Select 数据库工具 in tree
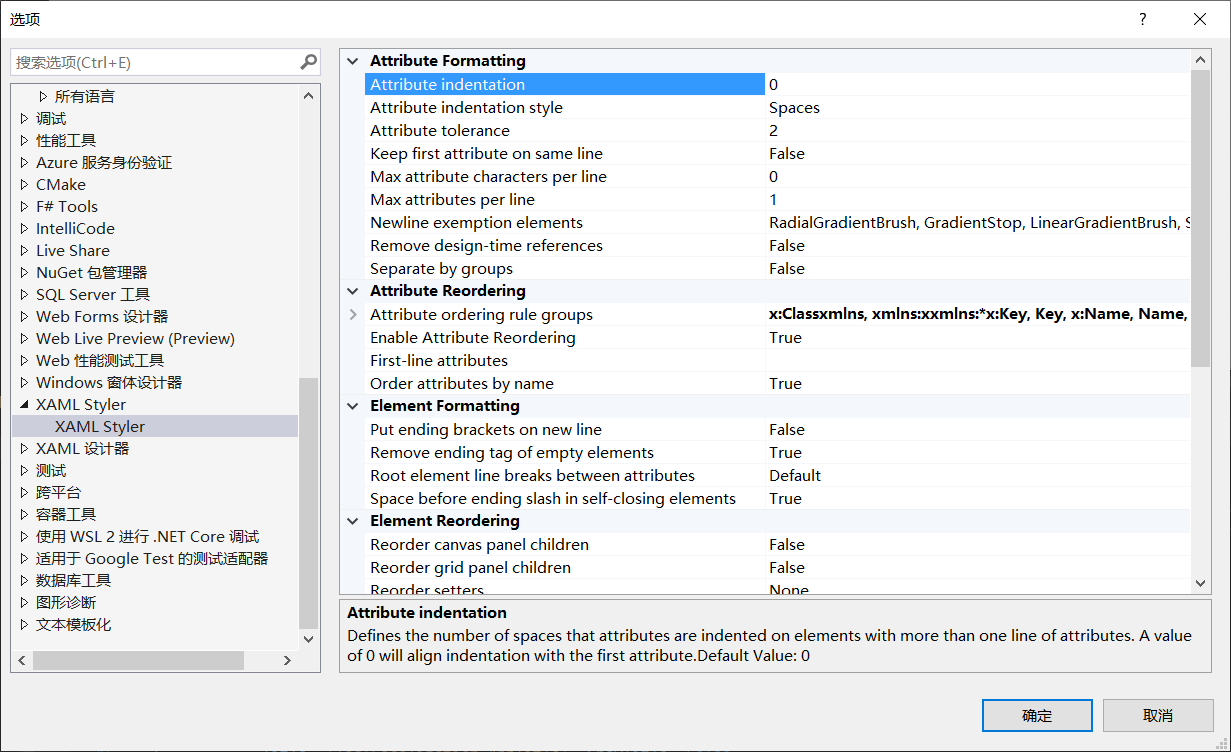Screen dimensions: 1231x752 coord(74,581)
